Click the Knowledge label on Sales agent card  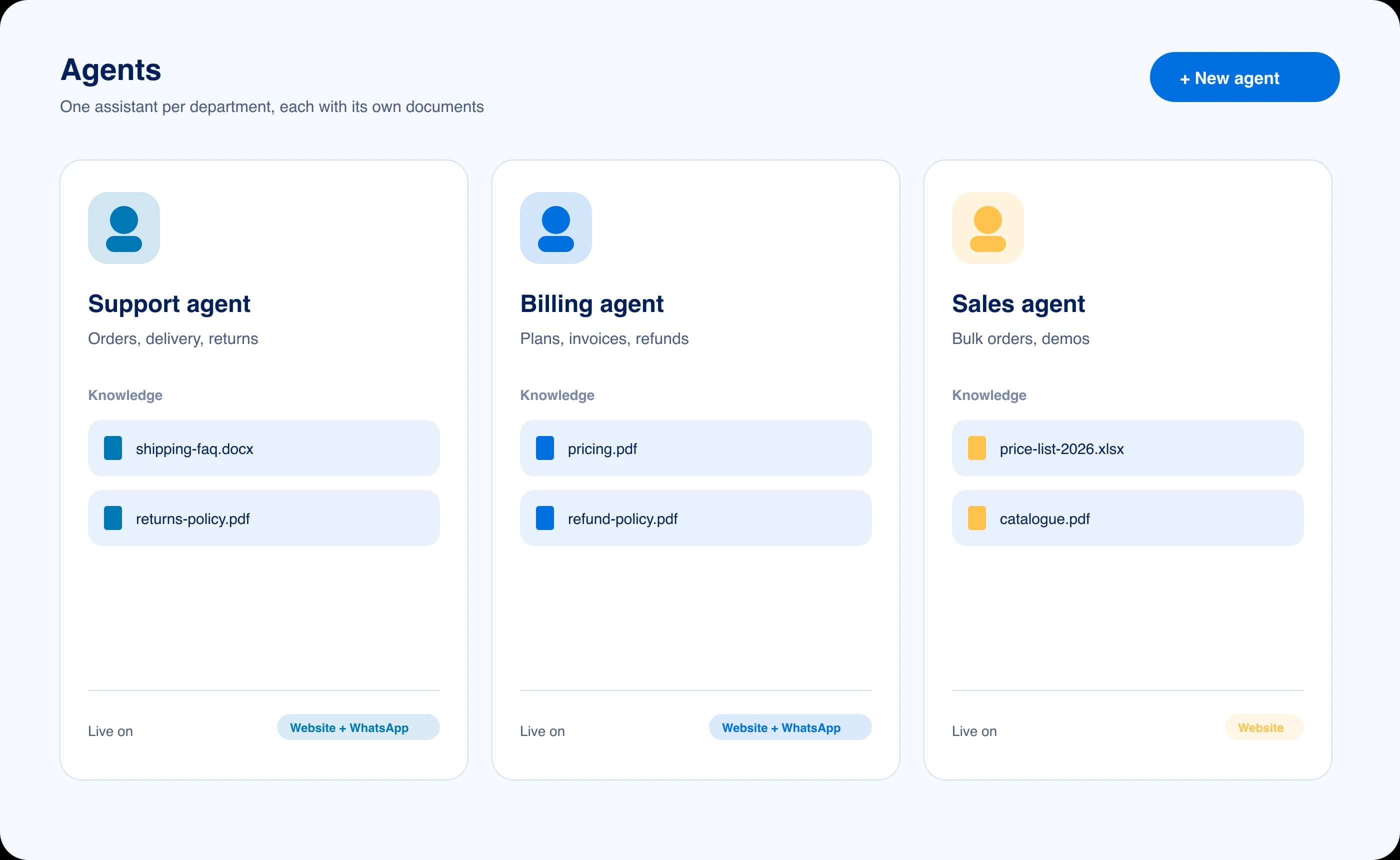point(989,394)
